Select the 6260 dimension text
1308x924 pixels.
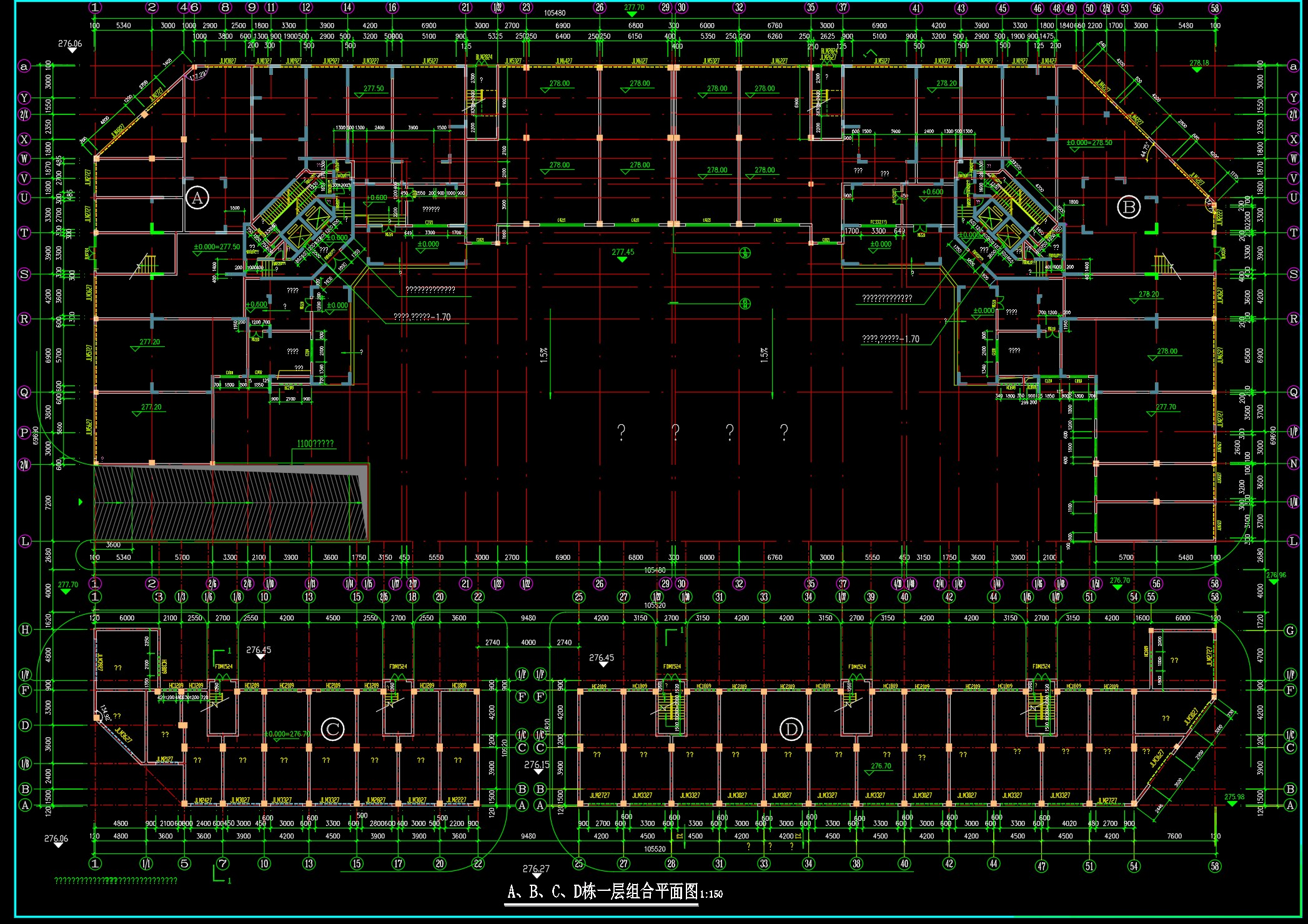[775, 36]
